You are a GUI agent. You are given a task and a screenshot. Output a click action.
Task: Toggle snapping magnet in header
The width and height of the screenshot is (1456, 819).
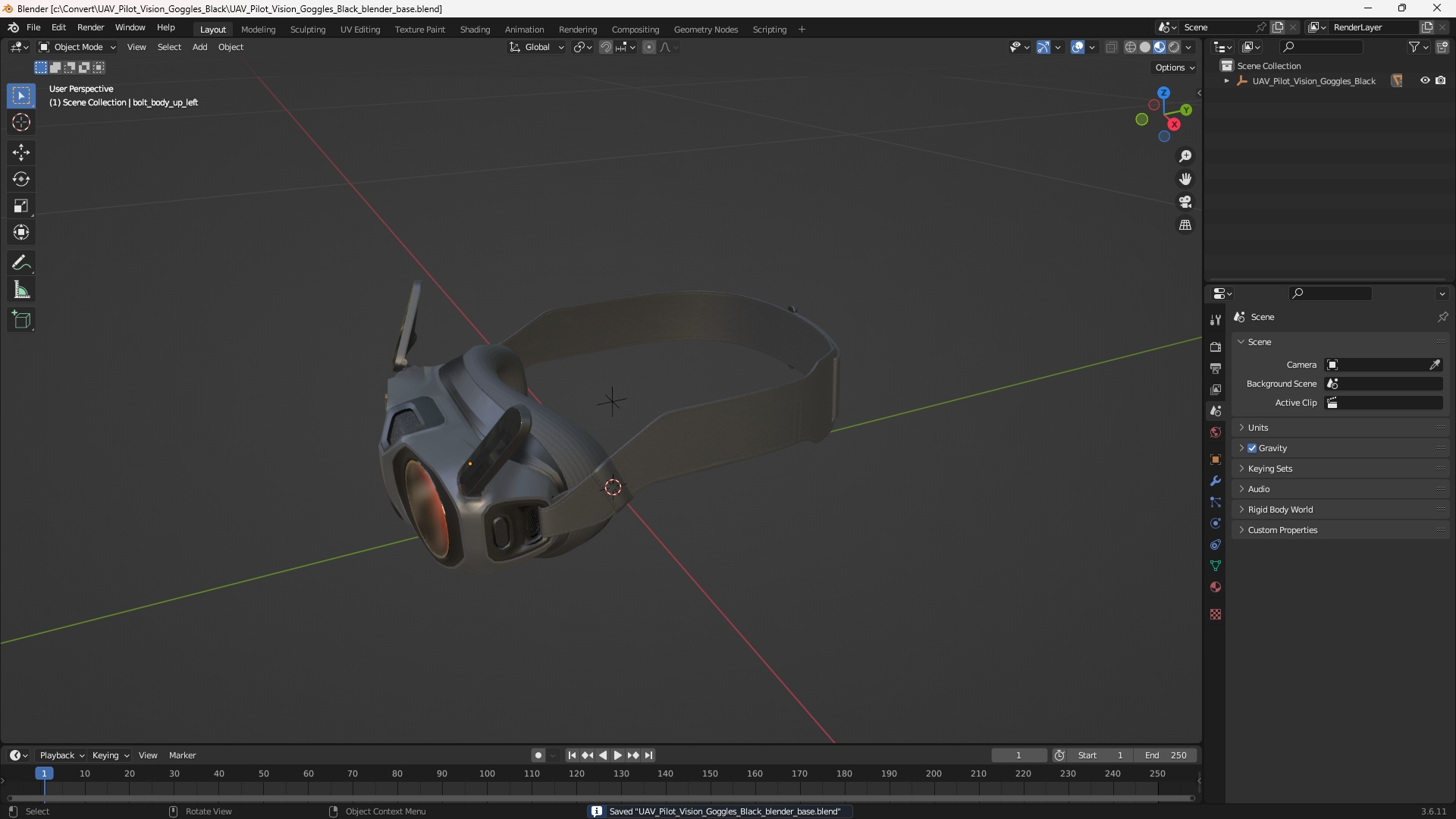click(606, 47)
